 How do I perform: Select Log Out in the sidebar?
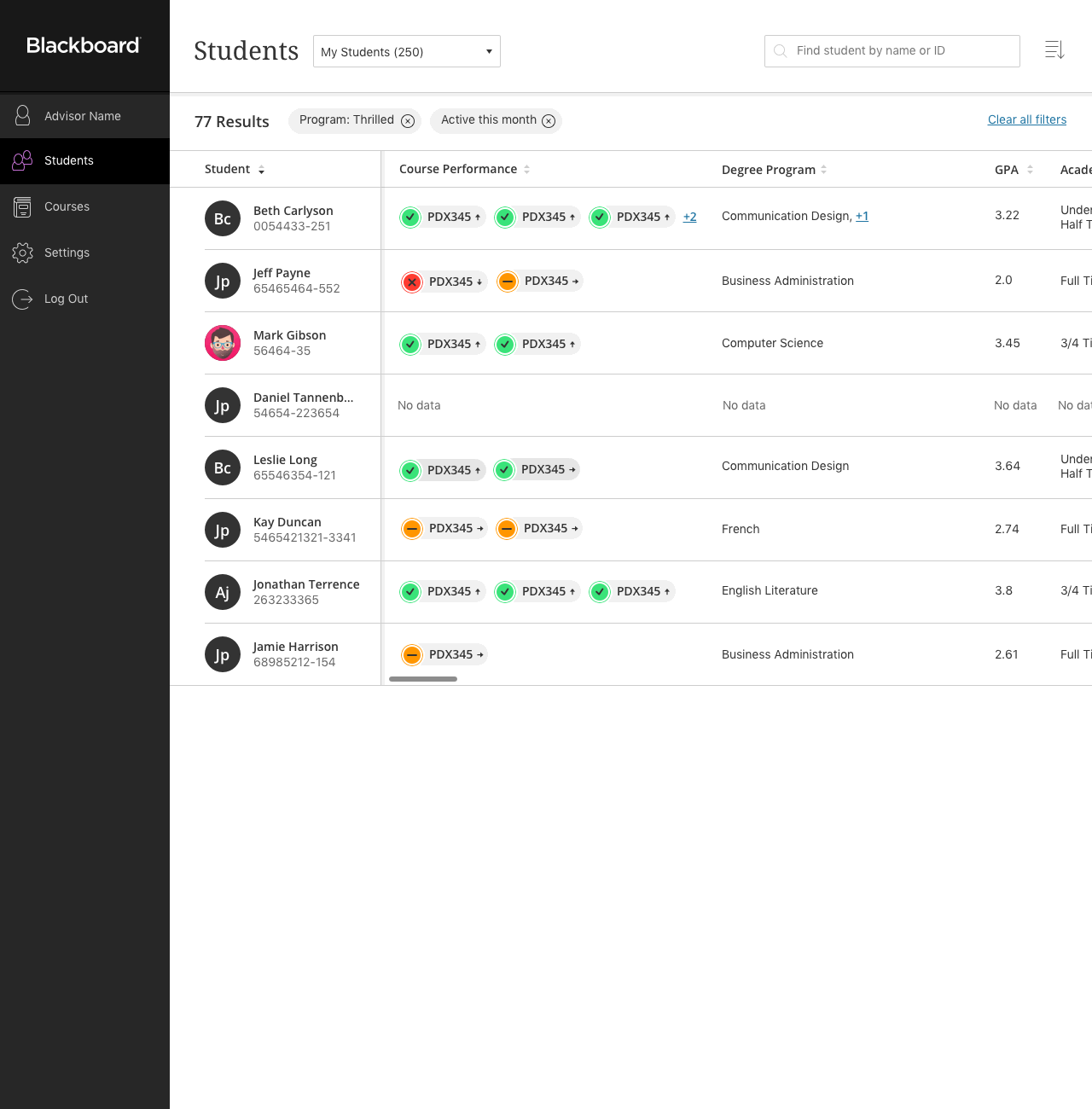point(66,299)
